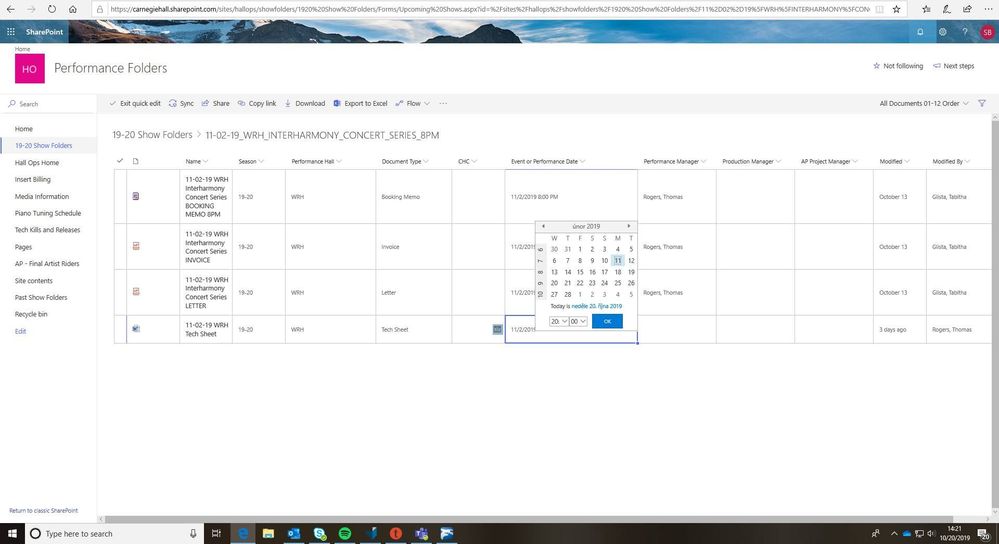Go to next month in calendar

(629, 226)
